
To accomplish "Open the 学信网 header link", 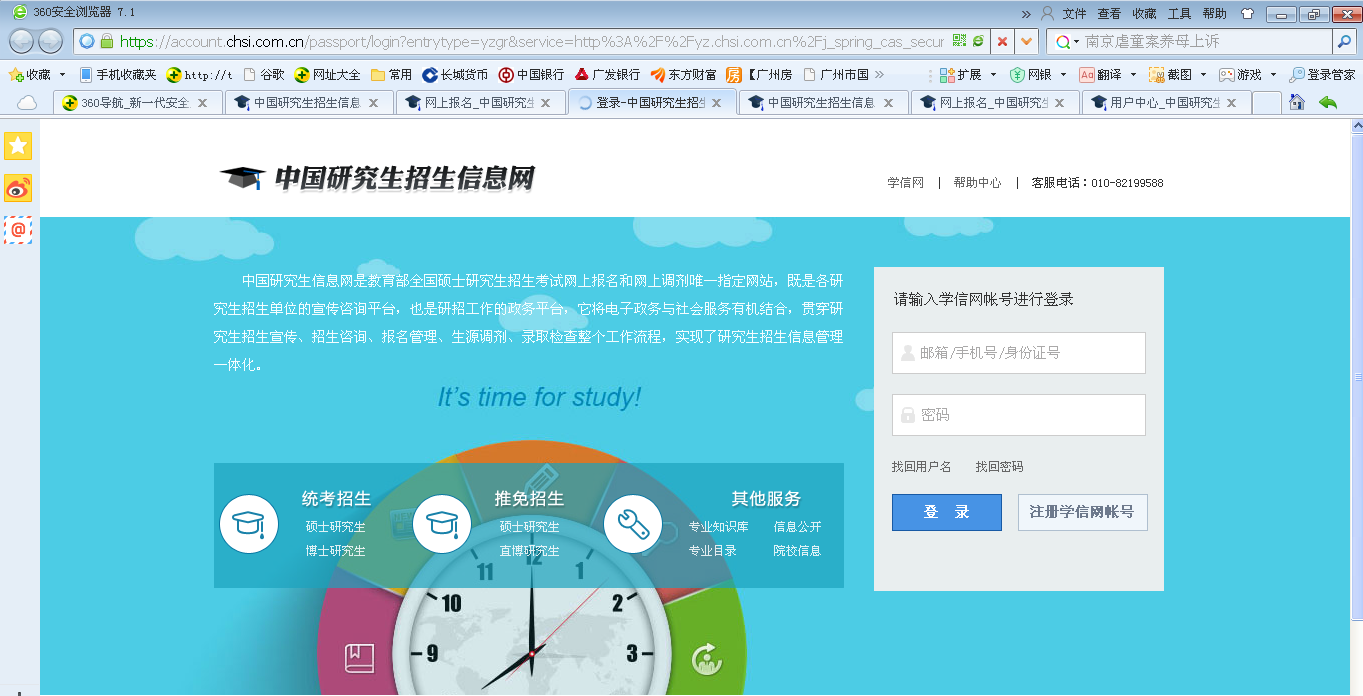I will click(905, 183).
